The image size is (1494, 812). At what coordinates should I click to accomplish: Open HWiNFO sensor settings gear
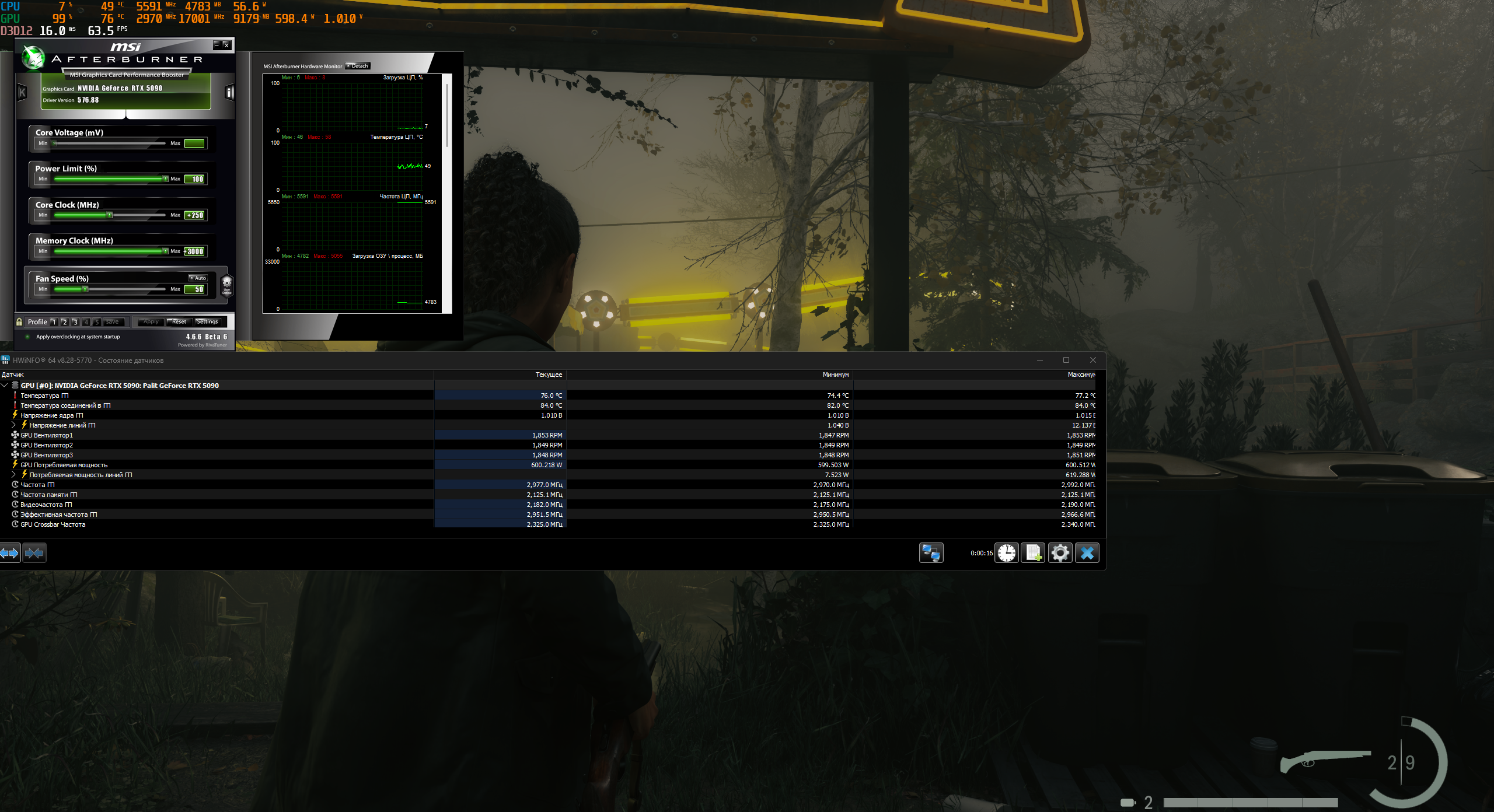[1060, 552]
